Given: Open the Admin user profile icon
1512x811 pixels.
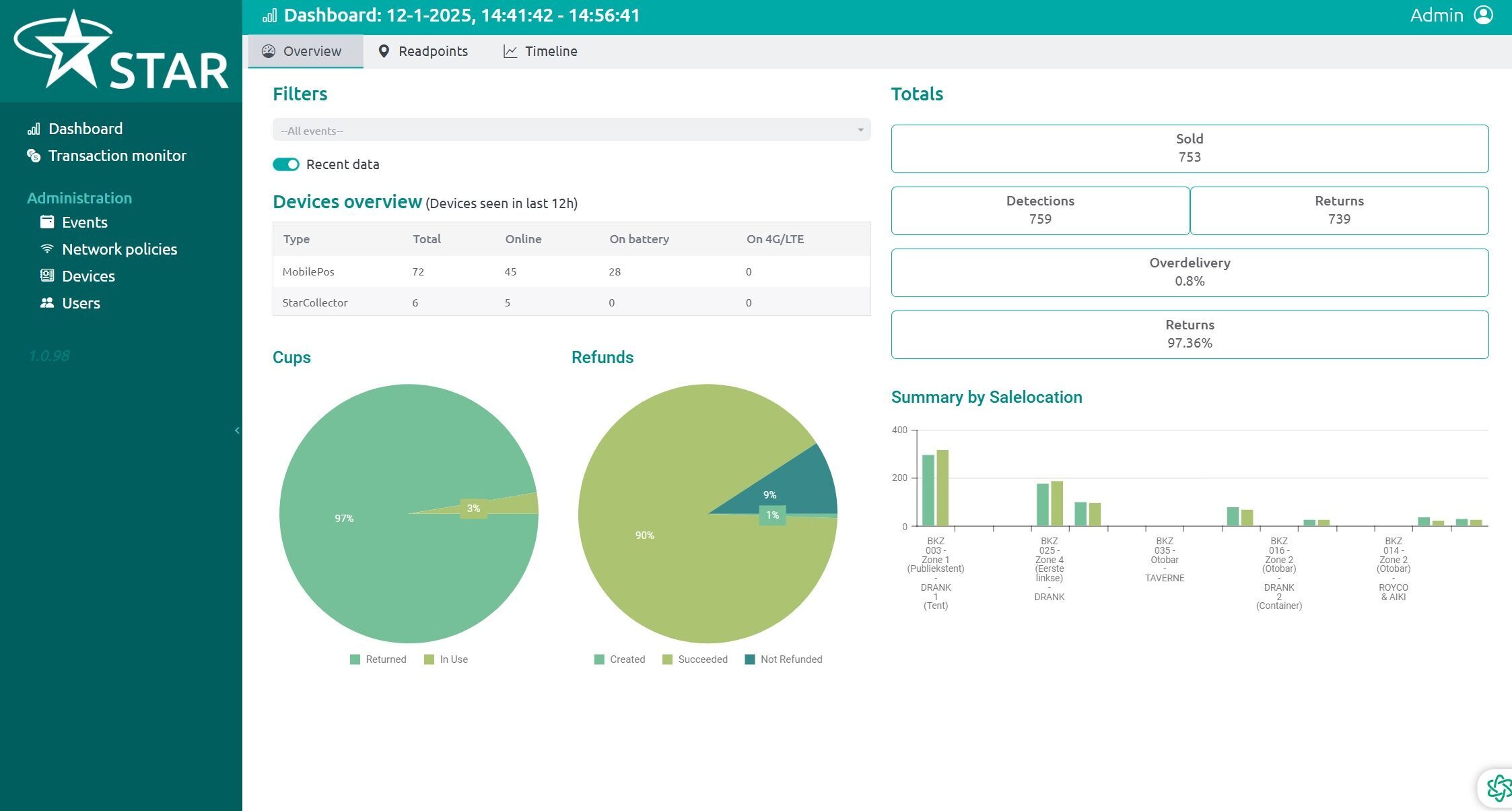Looking at the screenshot, I should pos(1484,15).
